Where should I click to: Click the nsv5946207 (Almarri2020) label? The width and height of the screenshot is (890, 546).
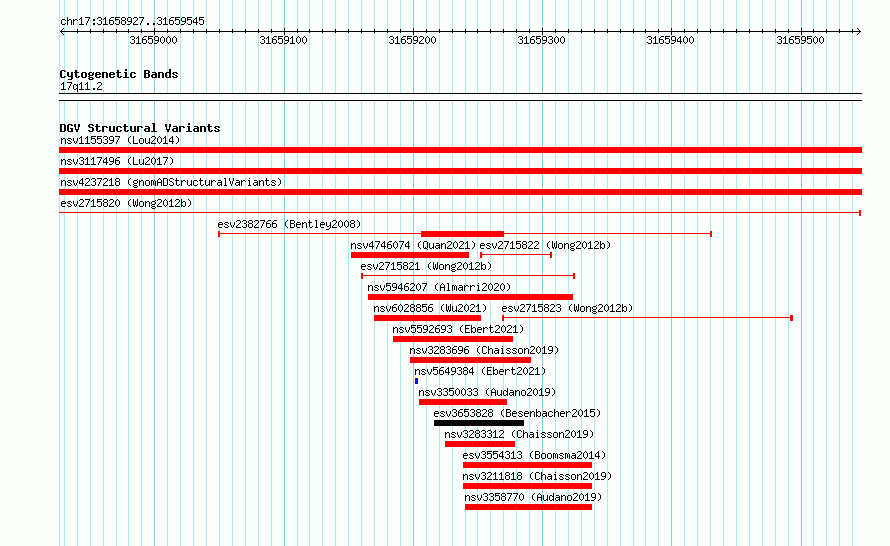click(x=439, y=287)
